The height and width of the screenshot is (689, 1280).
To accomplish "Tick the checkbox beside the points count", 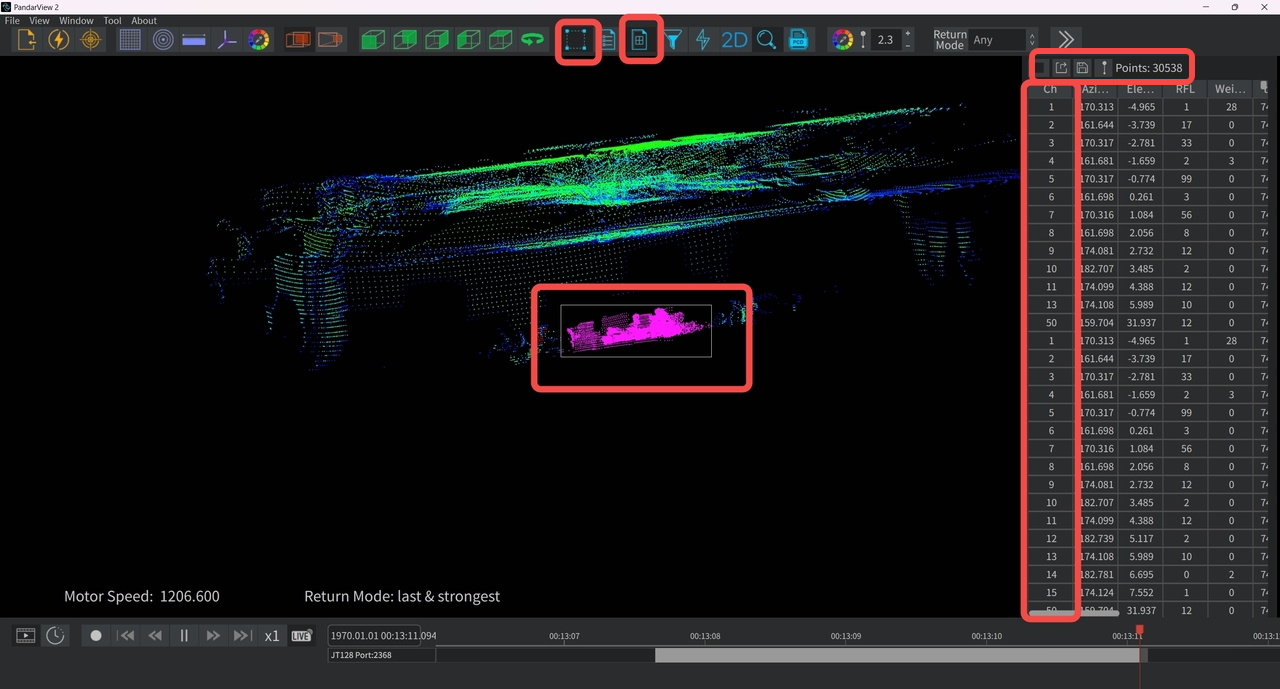I will pos(1041,67).
